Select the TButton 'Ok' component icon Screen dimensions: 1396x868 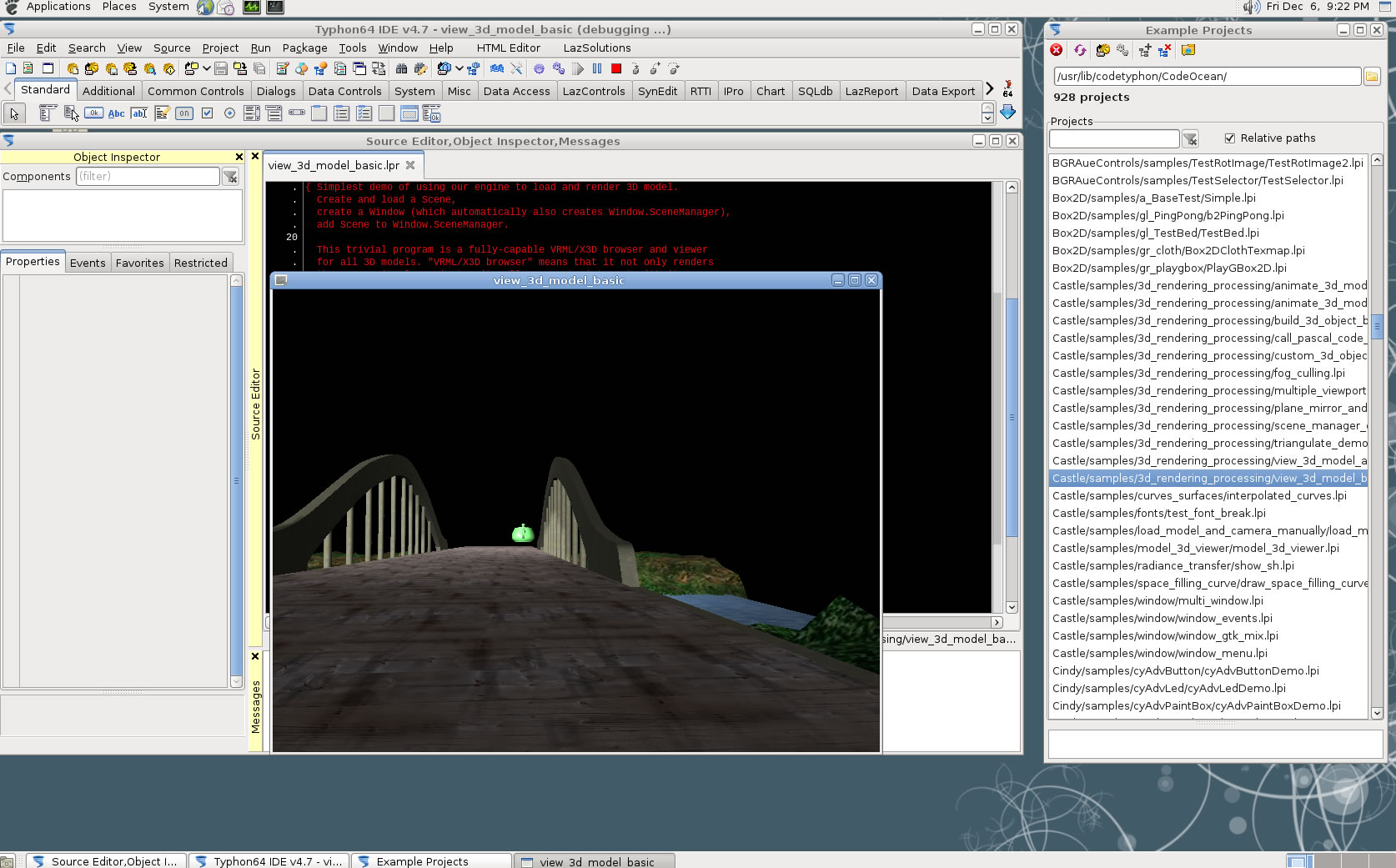click(93, 113)
